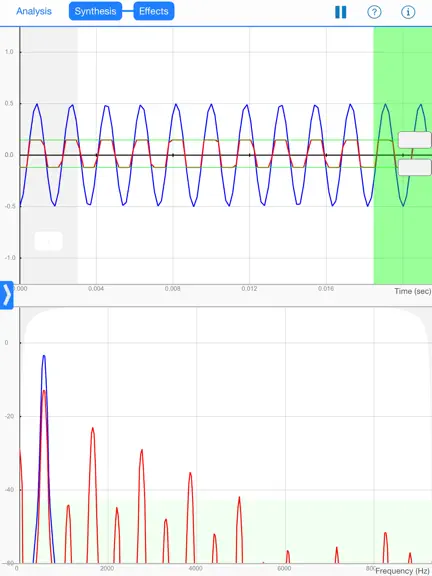Pause the running signal playback
The height and width of the screenshot is (576, 432).
341,12
